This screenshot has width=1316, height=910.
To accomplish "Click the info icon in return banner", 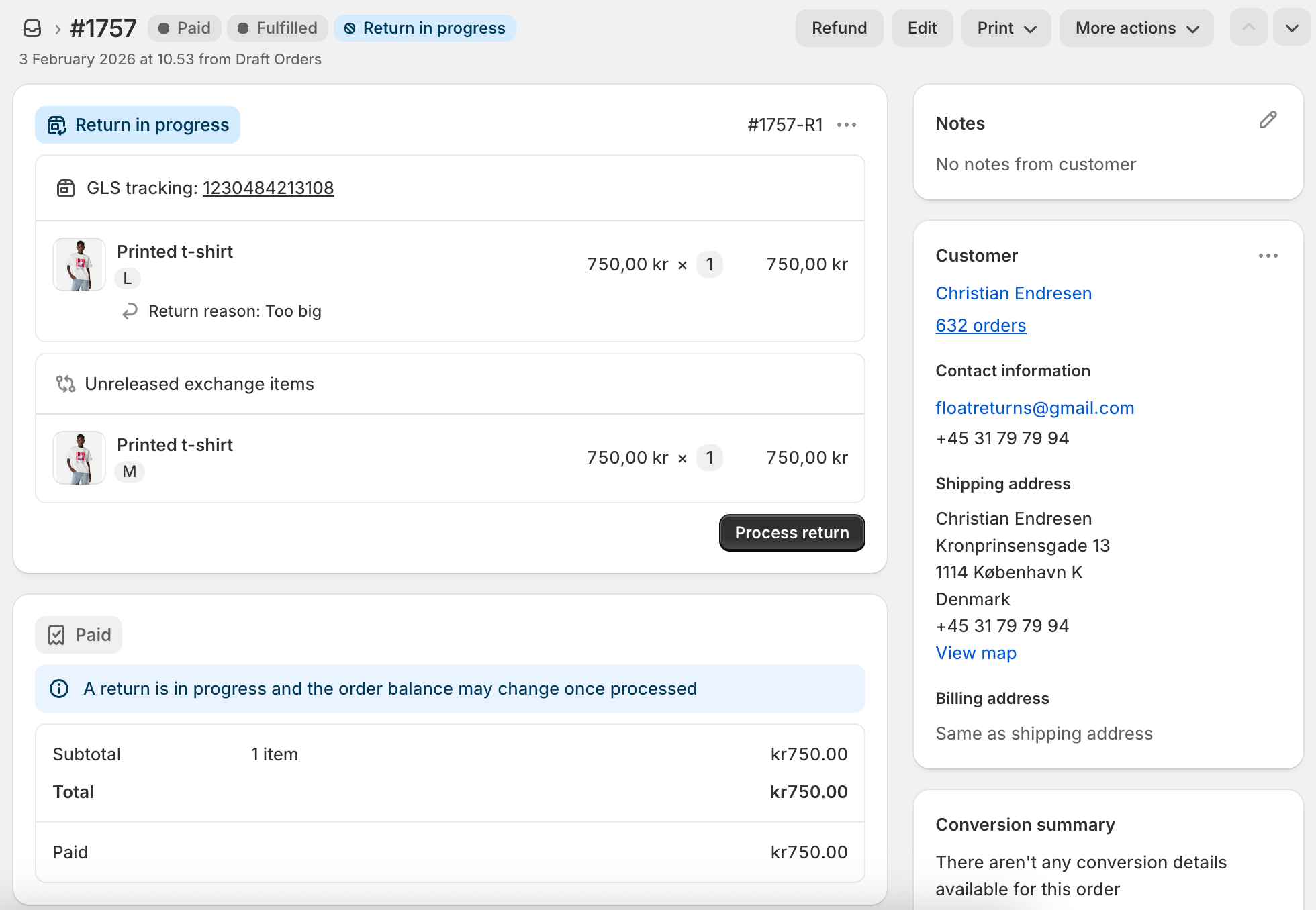I will [x=59, y=689].
